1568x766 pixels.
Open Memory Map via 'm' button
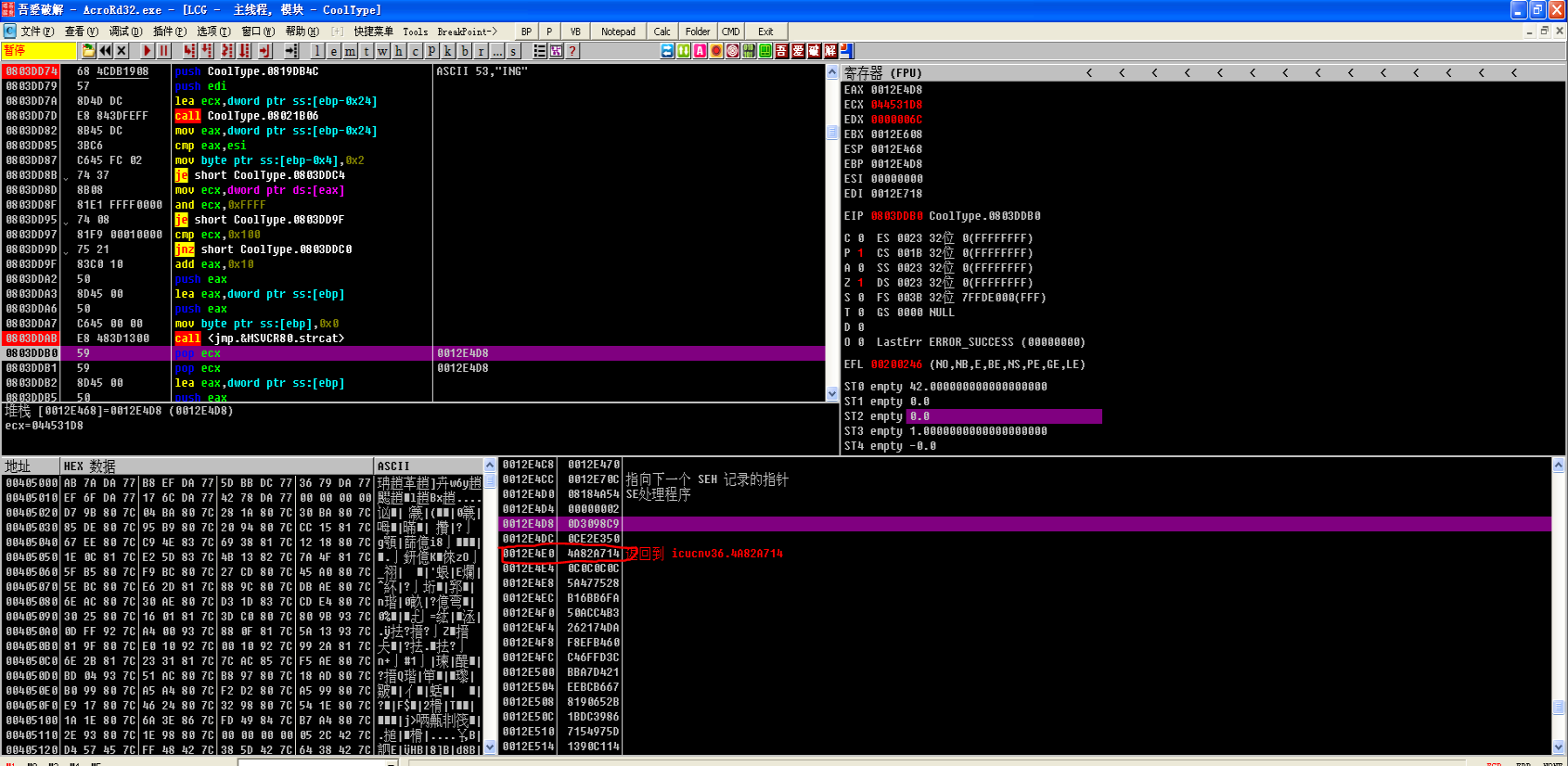coord(350,51)
